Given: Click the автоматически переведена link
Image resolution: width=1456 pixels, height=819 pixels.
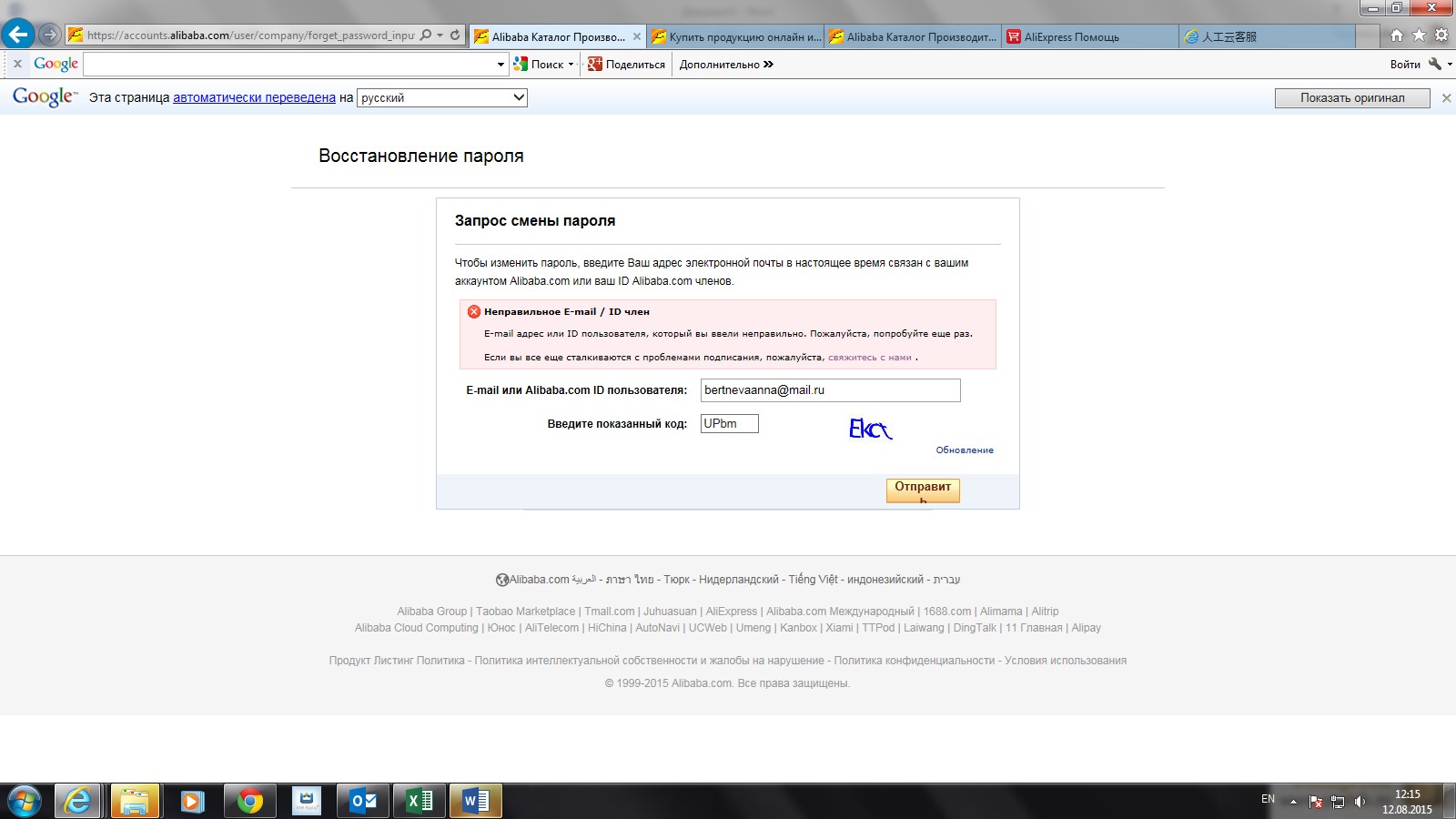Looking at the screenshot, I should pos(254,97).
